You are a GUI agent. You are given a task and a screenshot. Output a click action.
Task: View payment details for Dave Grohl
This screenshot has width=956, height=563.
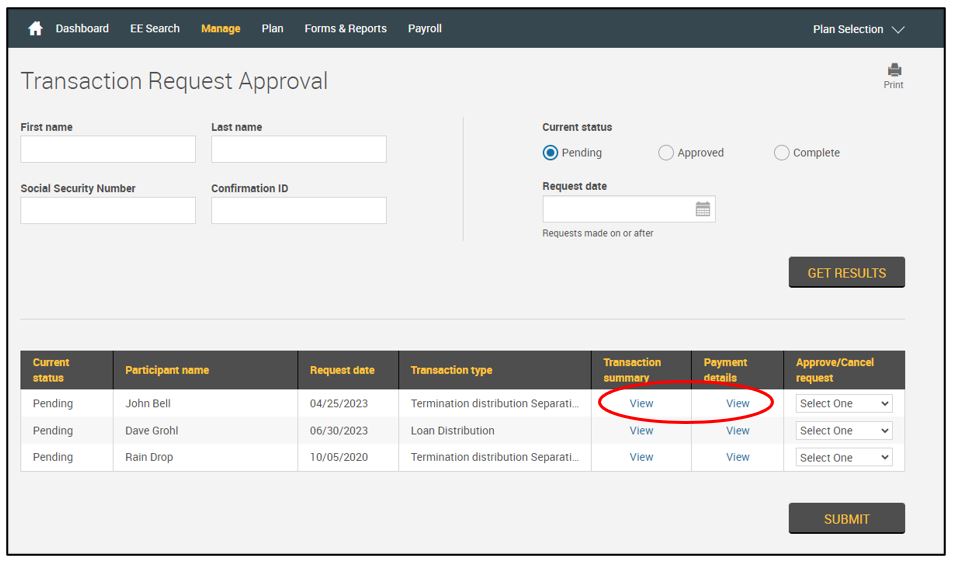[738, 431]
